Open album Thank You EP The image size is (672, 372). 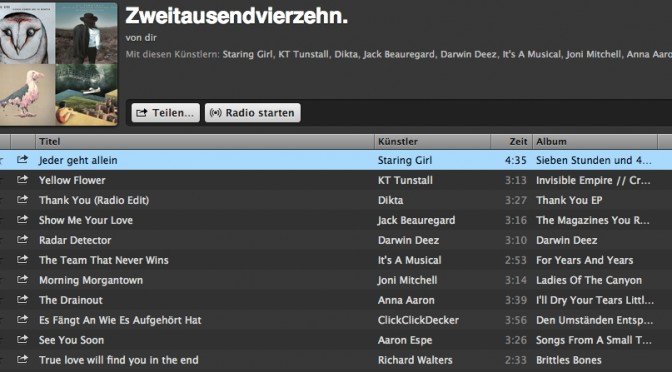569,200
